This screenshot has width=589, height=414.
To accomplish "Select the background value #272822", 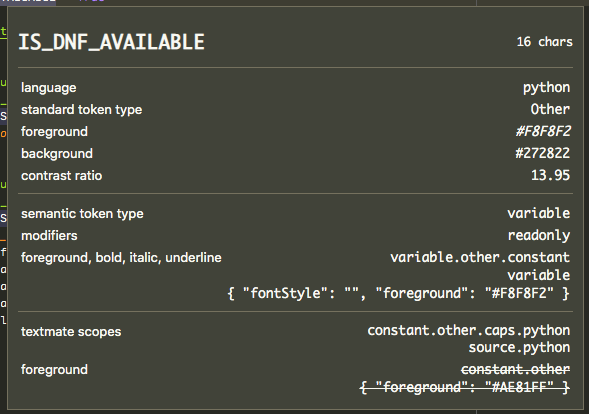I will coord(543,153).
